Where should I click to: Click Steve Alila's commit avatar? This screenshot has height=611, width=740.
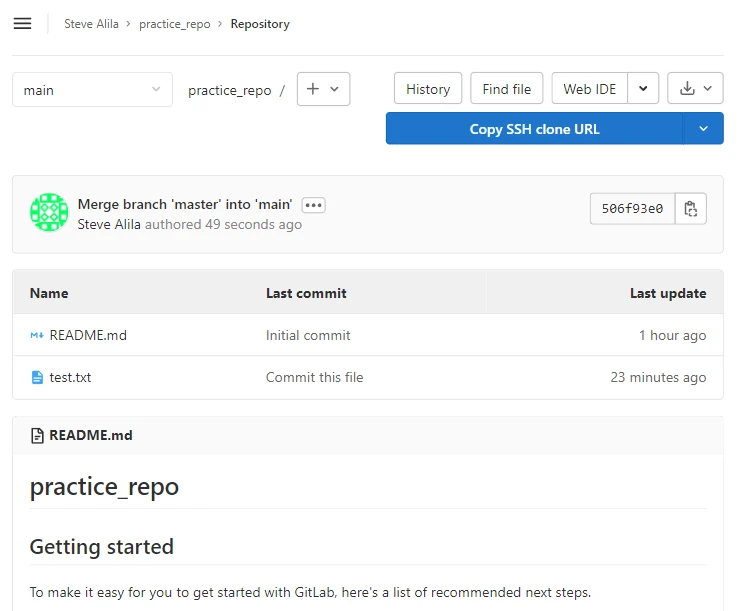click(49, 213)
